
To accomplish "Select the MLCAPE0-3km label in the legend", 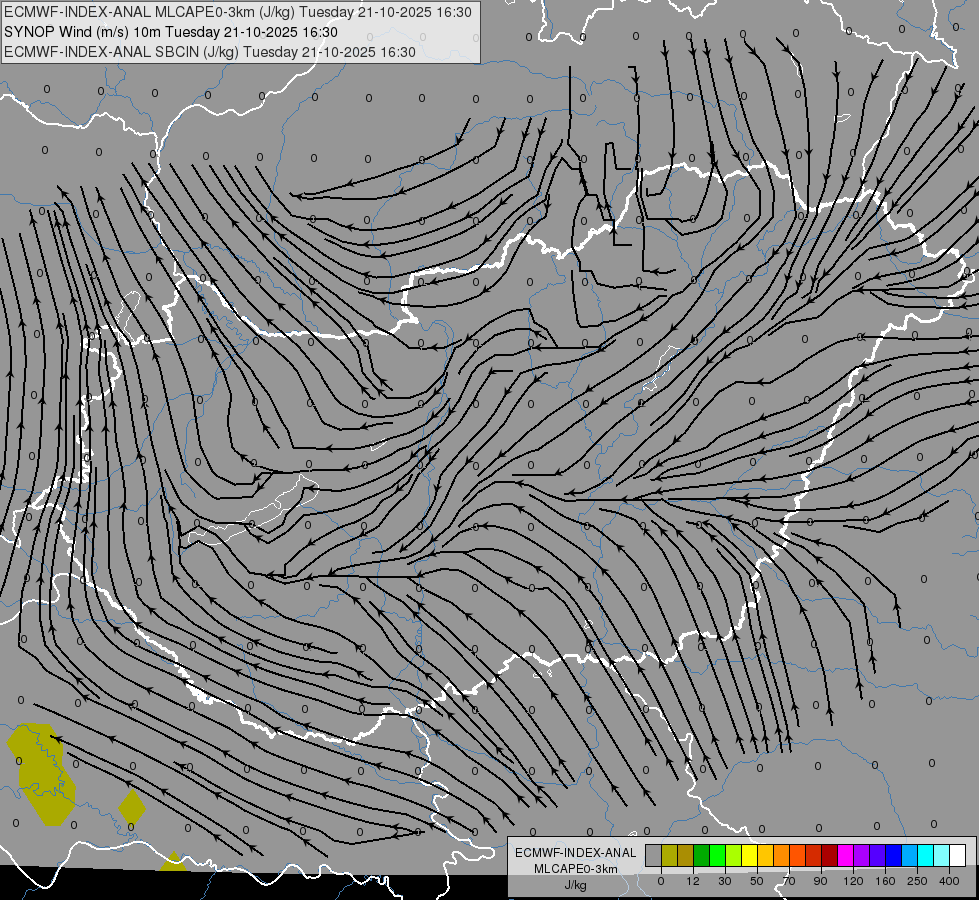I will click(x=576, y=869).
